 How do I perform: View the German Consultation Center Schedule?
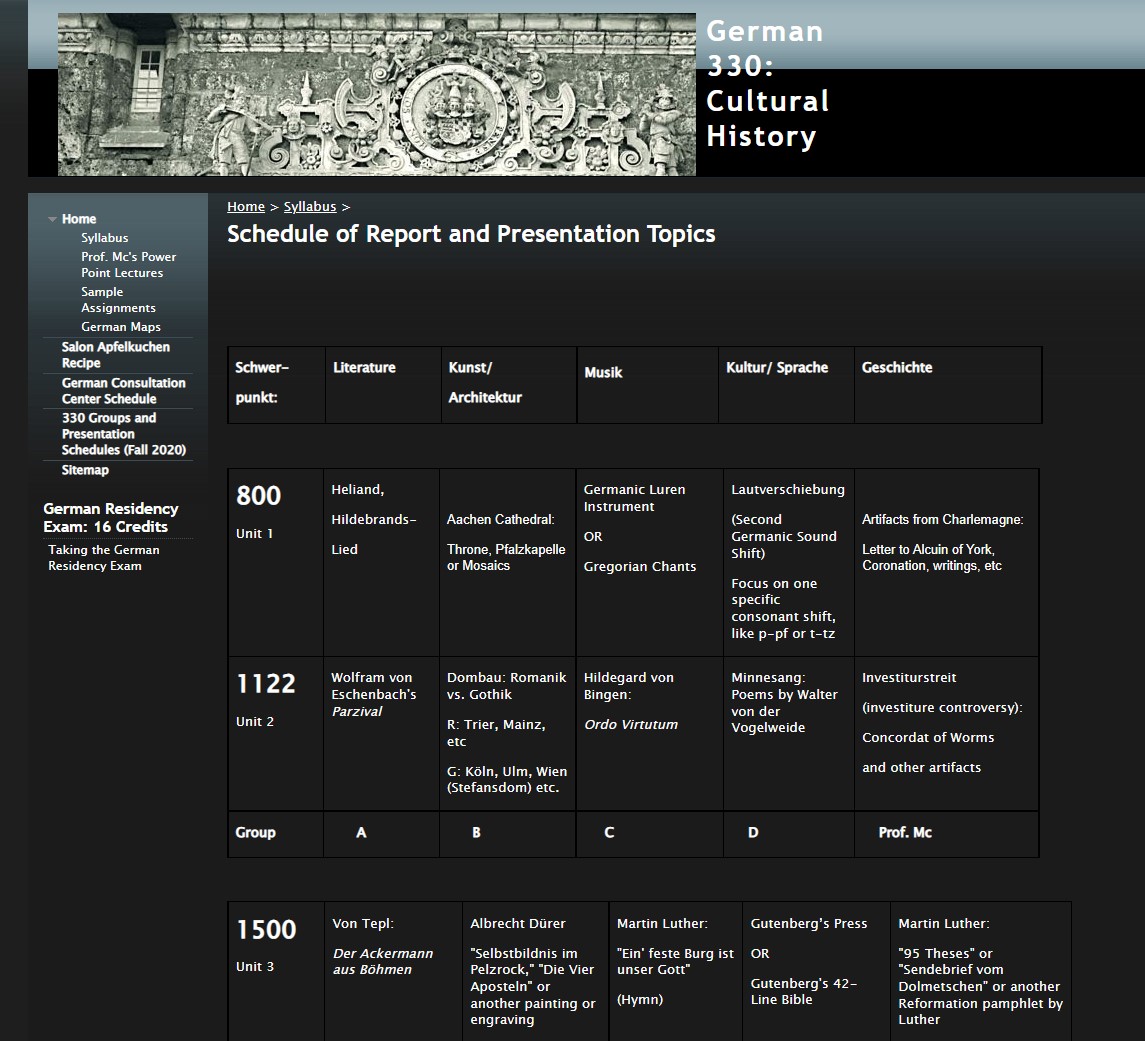click(x=123, y=391)
